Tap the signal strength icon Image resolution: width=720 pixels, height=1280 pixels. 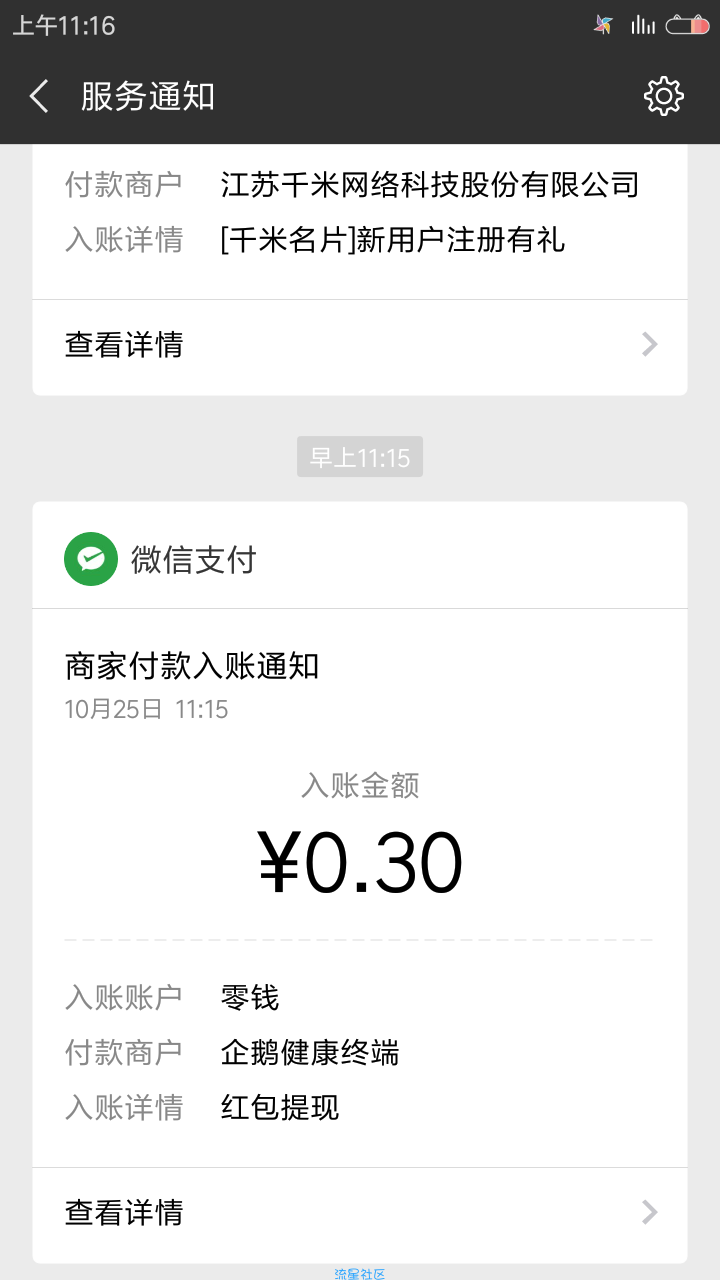643,25
